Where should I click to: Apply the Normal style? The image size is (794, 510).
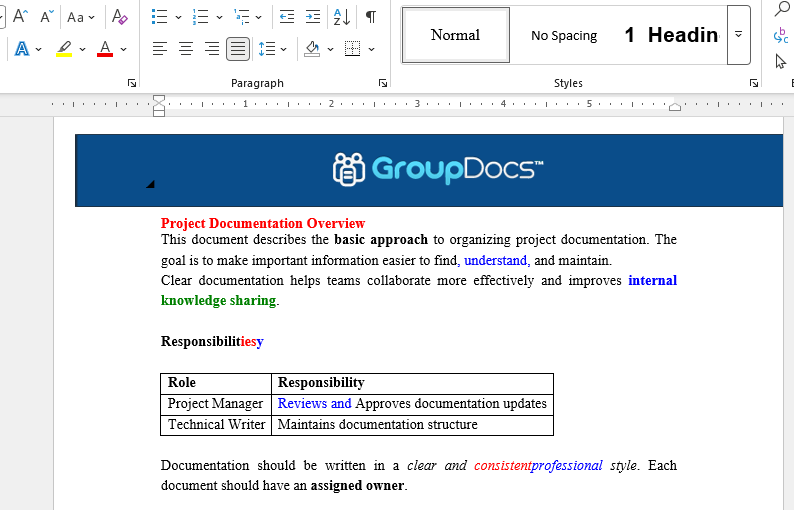[456, 35]
